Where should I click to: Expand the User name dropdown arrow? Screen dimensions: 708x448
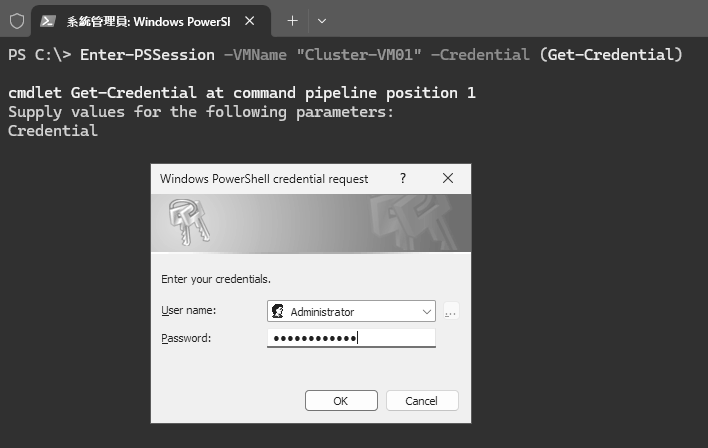pyautogui.click(x=426, y=312)
